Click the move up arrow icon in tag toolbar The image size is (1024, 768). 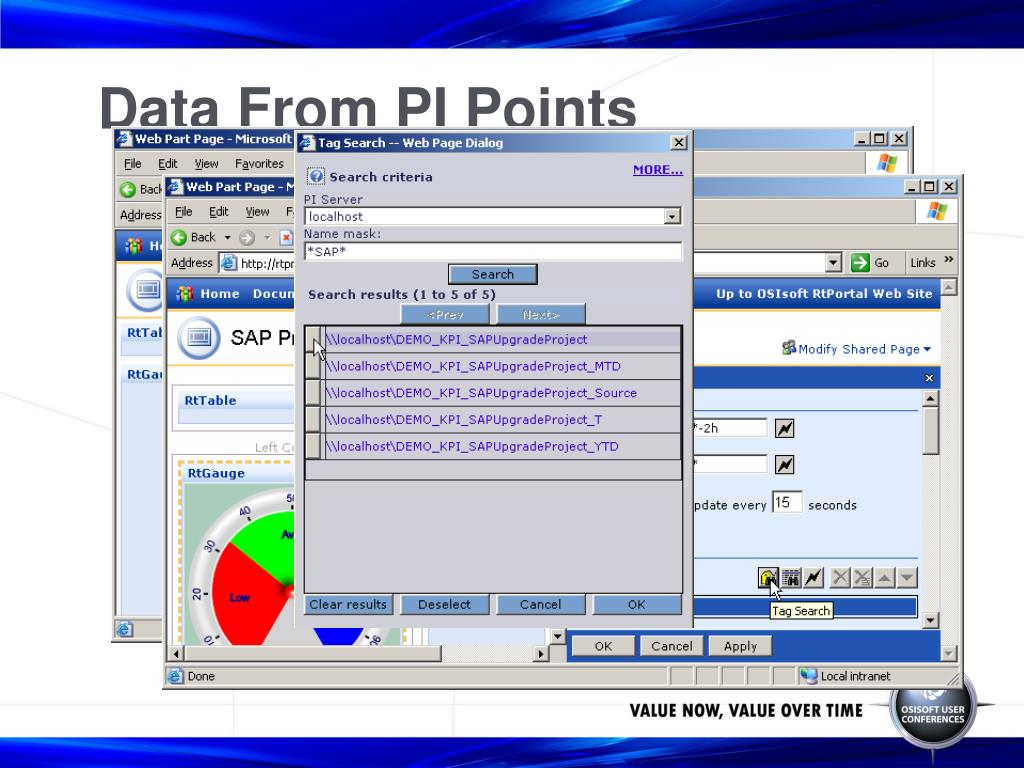click(x=884, y=577)
